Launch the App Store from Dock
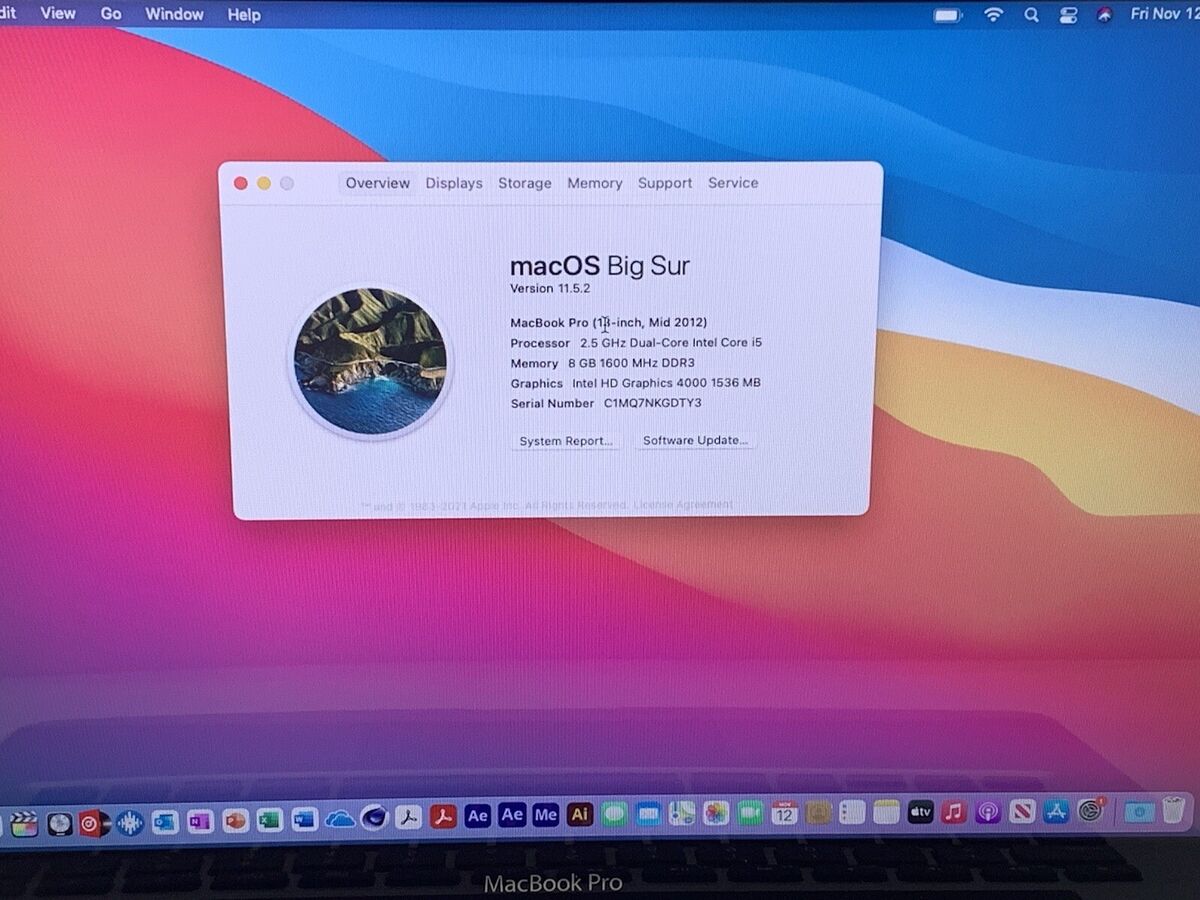 click(1056, 811)
